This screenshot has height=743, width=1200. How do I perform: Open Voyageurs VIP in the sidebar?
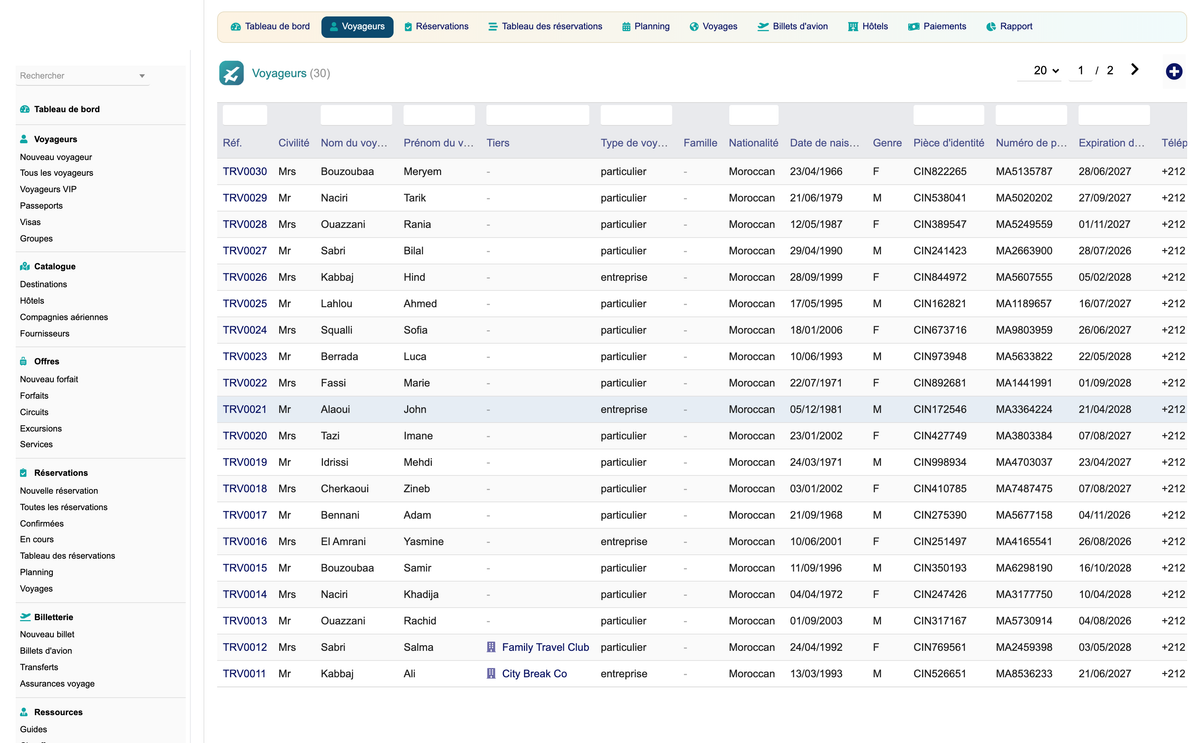tap(48, 189)
